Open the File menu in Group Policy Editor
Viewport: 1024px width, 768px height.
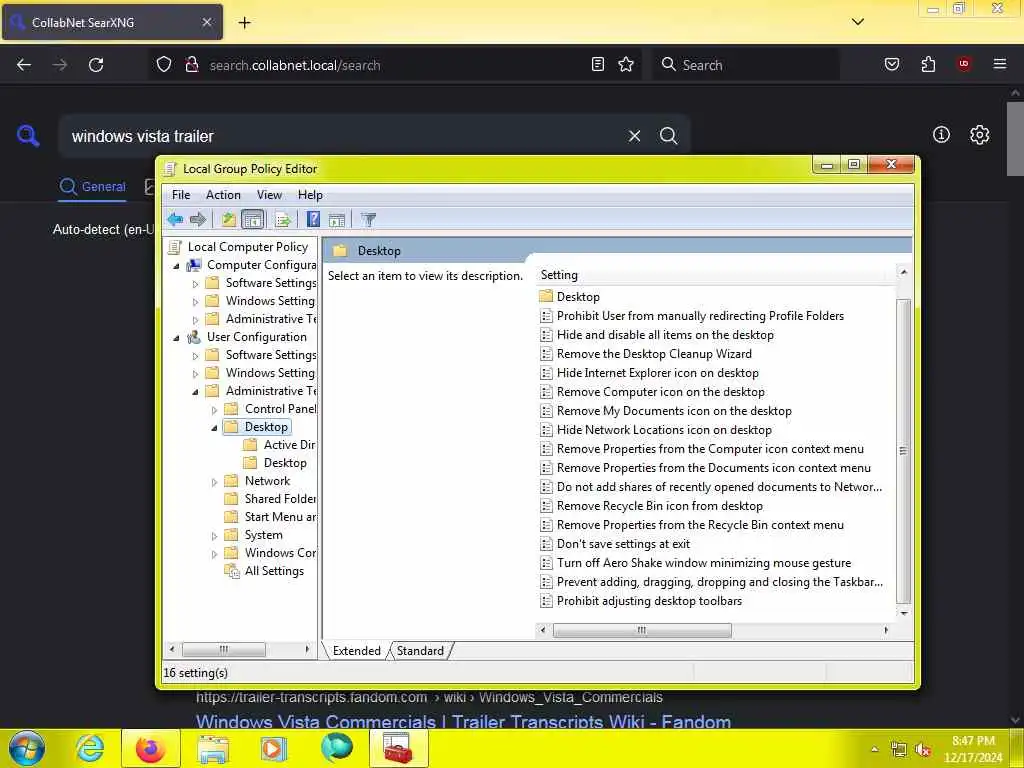click(181, 195)
